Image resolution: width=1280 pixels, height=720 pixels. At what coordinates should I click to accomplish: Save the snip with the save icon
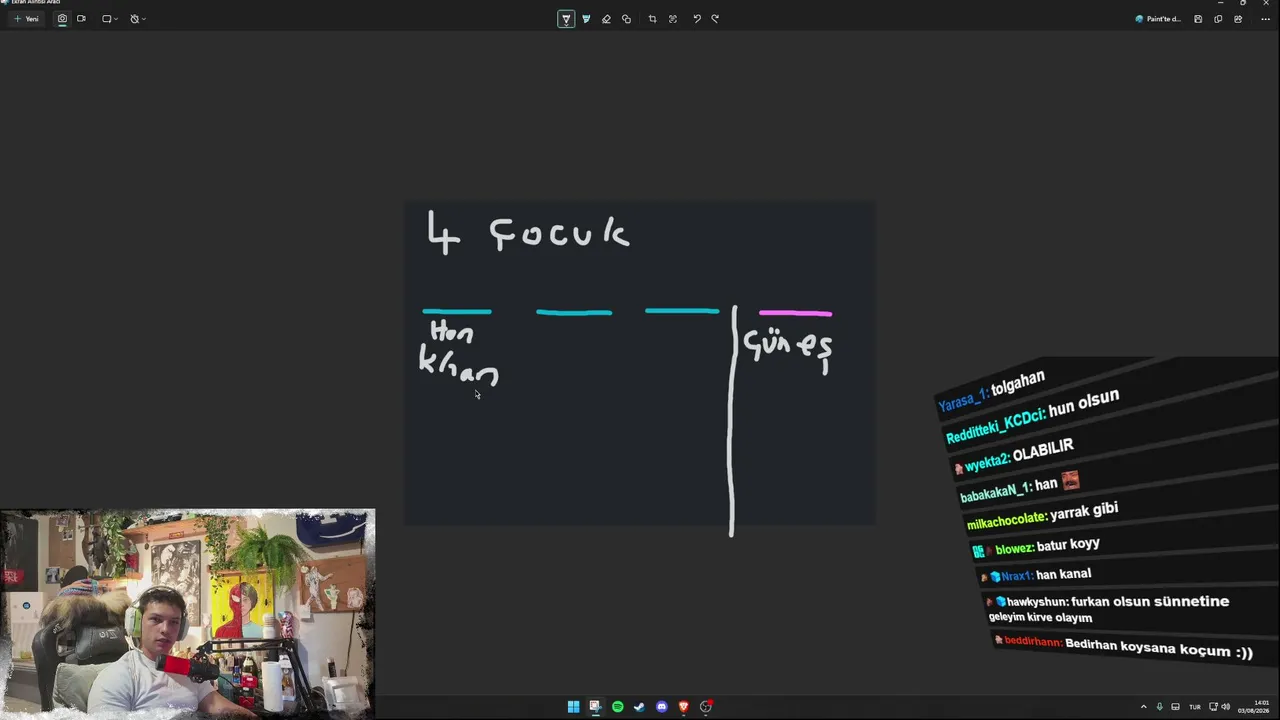(1198, 19)
